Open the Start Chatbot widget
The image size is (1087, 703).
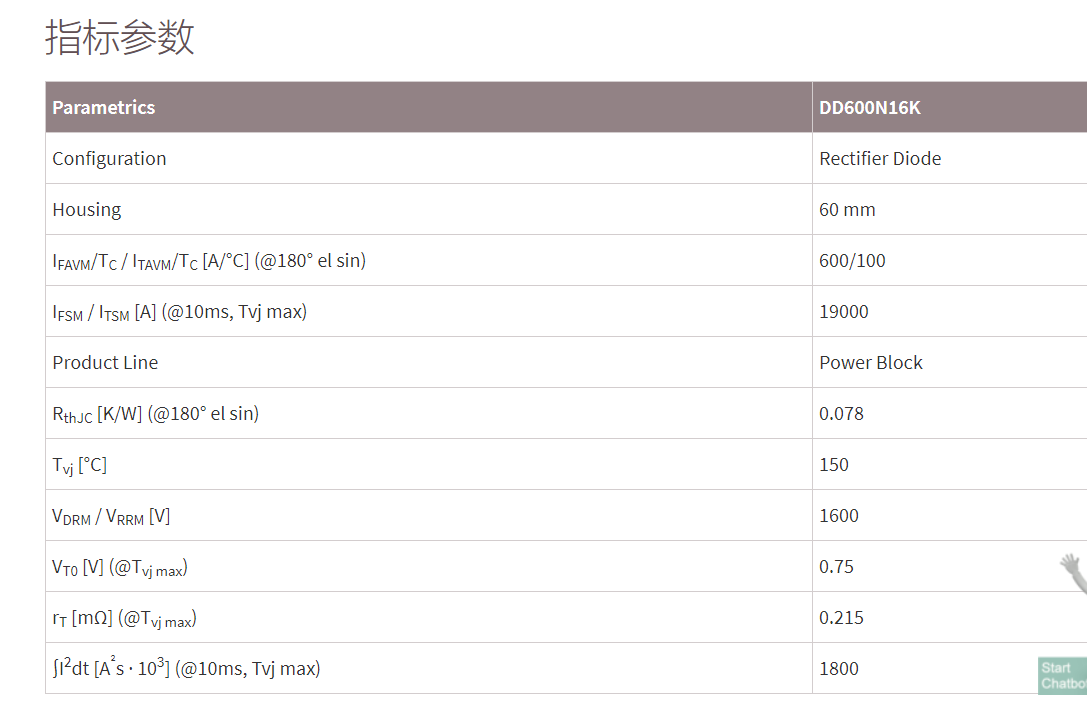(1062, 675)
